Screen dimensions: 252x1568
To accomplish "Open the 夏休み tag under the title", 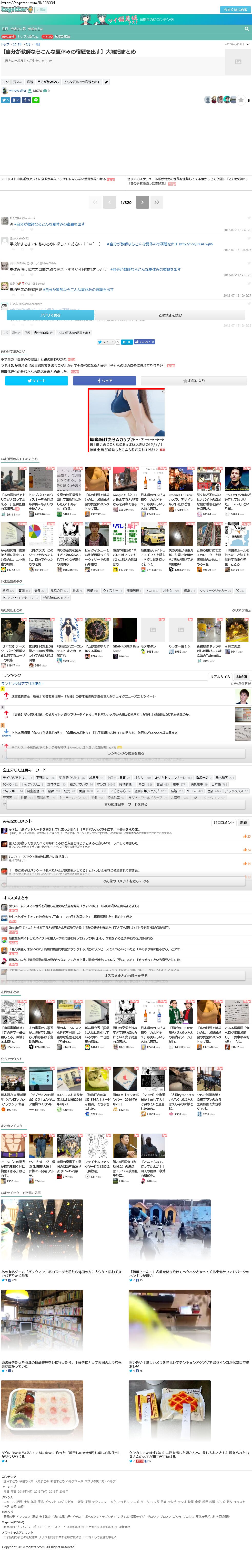I will click(x=18, y=82).
